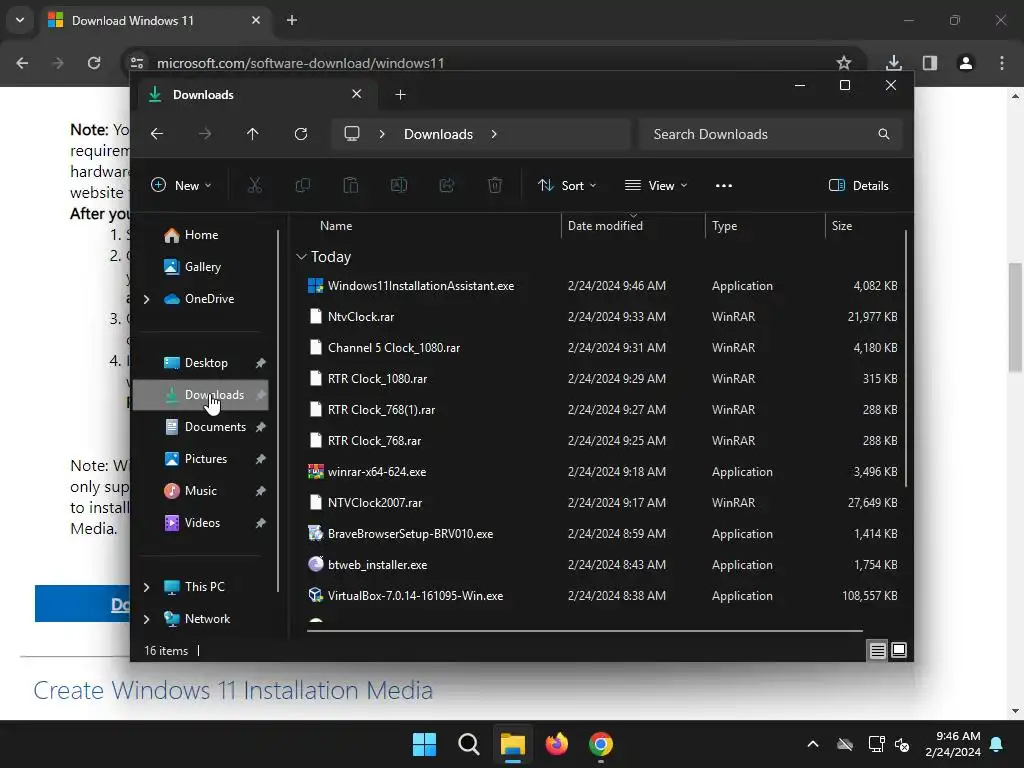The image size is (1024, 768).
Task: Go back in File Explorer
Action: 157,134
